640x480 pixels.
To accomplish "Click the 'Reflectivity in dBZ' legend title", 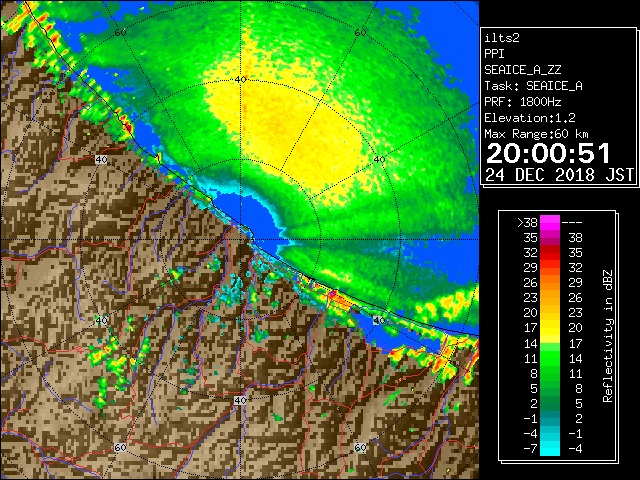I will (x=608, y=336).
